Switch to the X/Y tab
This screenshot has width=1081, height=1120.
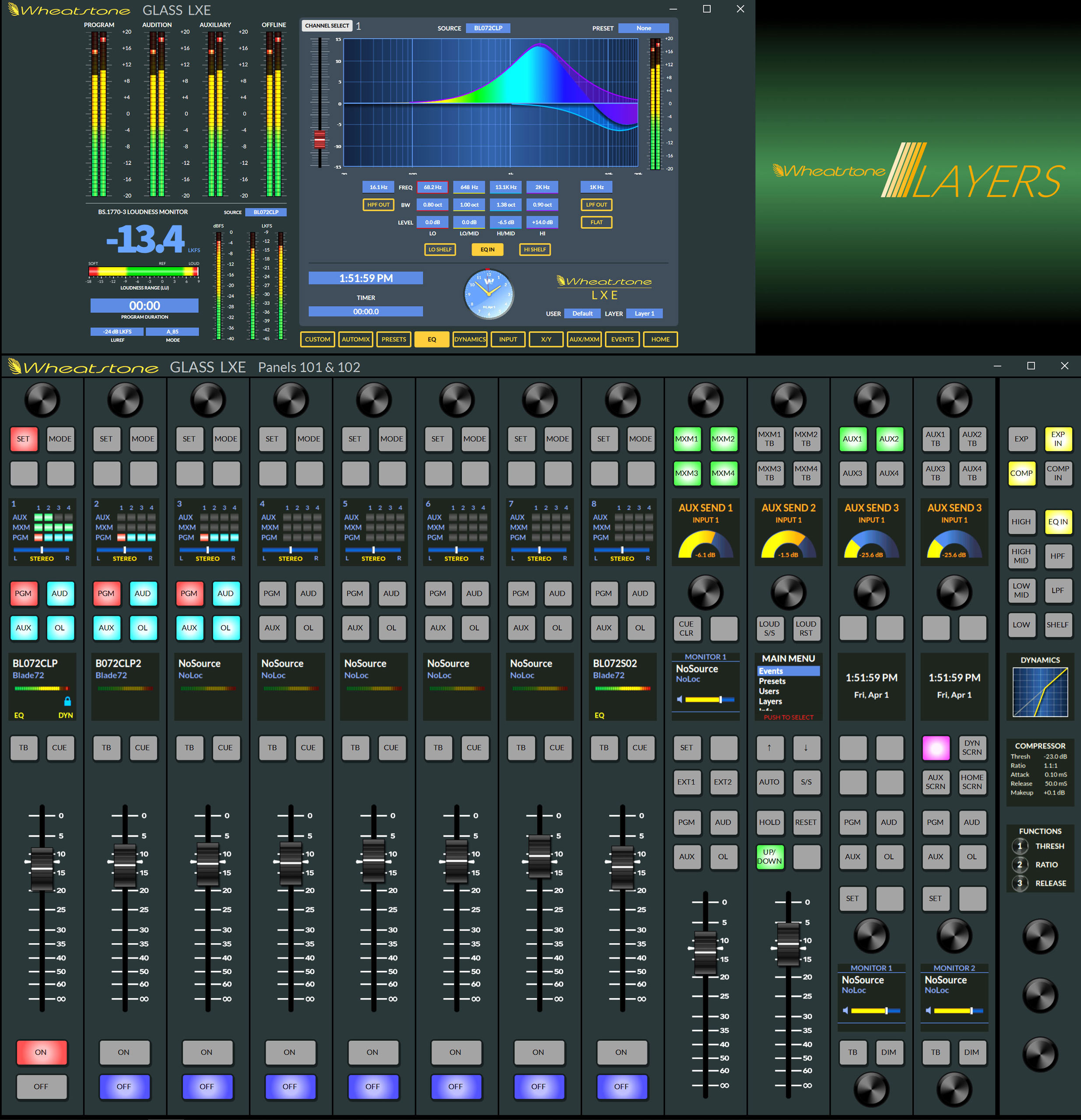[x=547, y=339]
